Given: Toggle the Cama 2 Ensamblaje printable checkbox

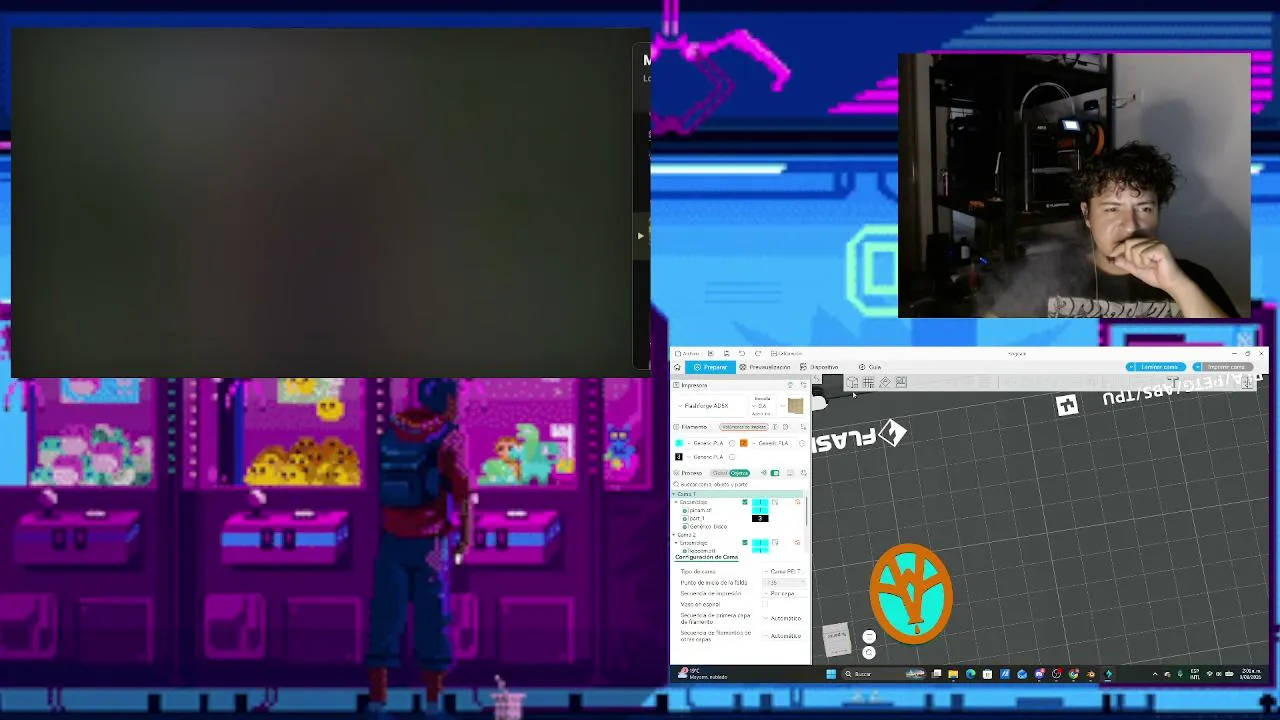Looking at the screenshot, I should [x=745, y=543].
